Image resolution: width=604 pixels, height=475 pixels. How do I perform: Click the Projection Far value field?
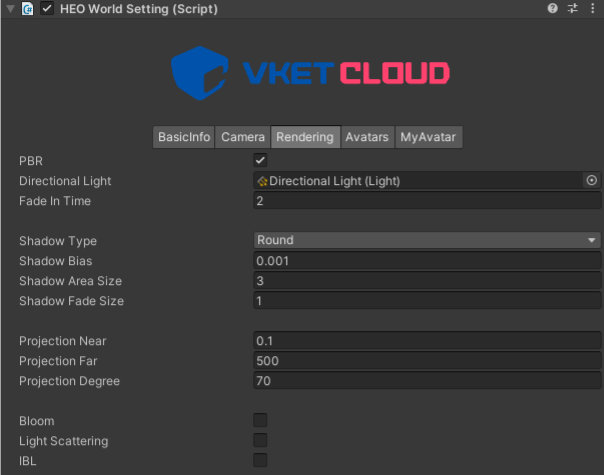427,361
